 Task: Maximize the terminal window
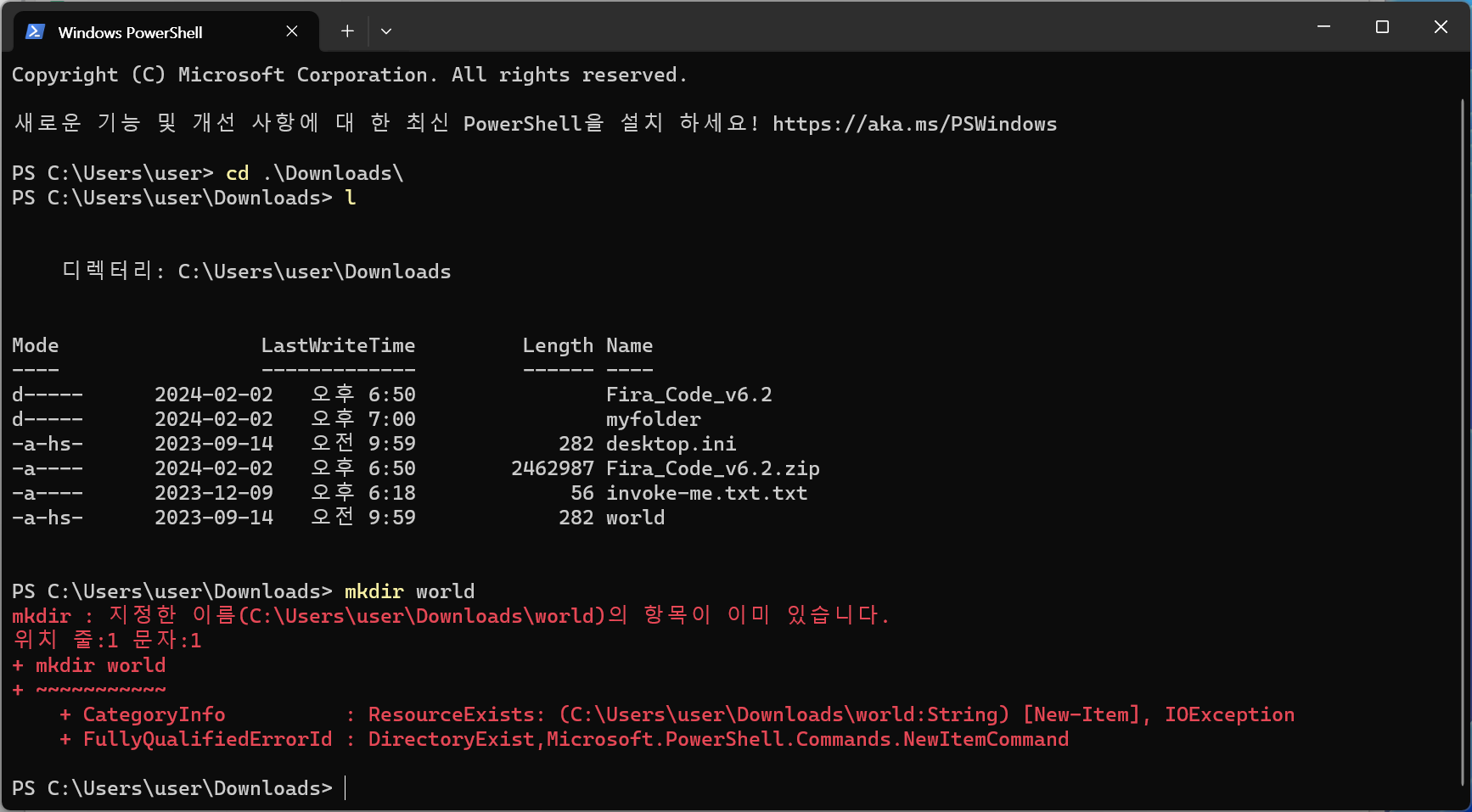point(1382,27)
